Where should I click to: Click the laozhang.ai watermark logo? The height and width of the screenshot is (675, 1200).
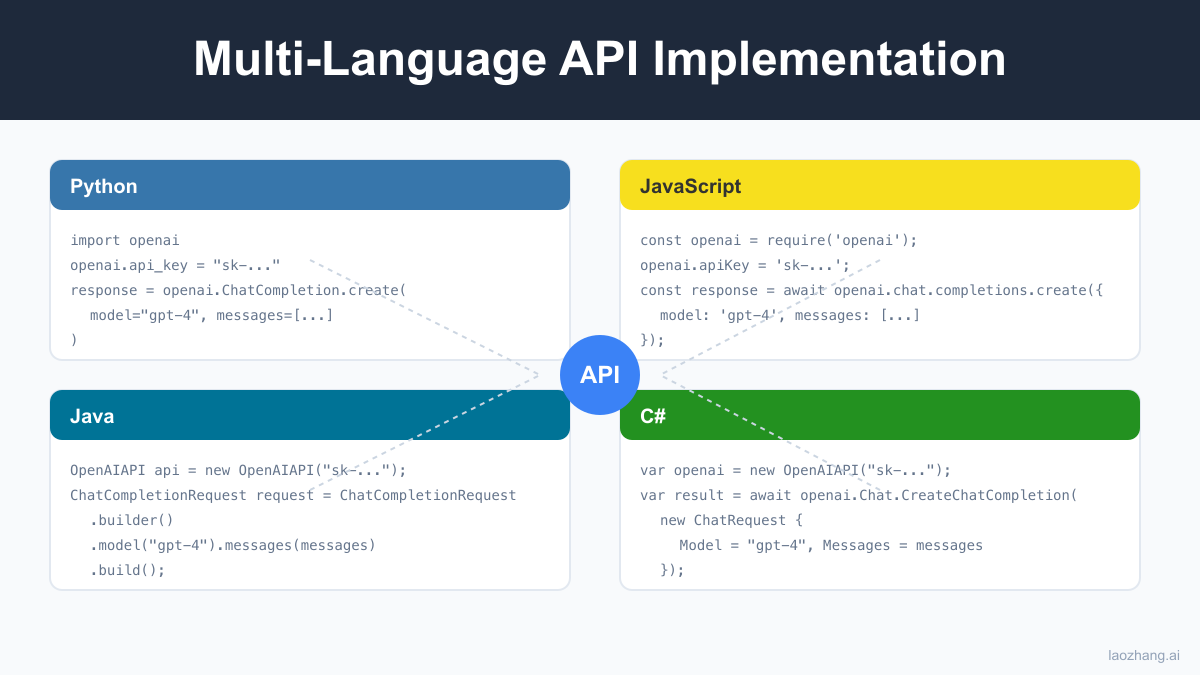[x=1143, y=656]
